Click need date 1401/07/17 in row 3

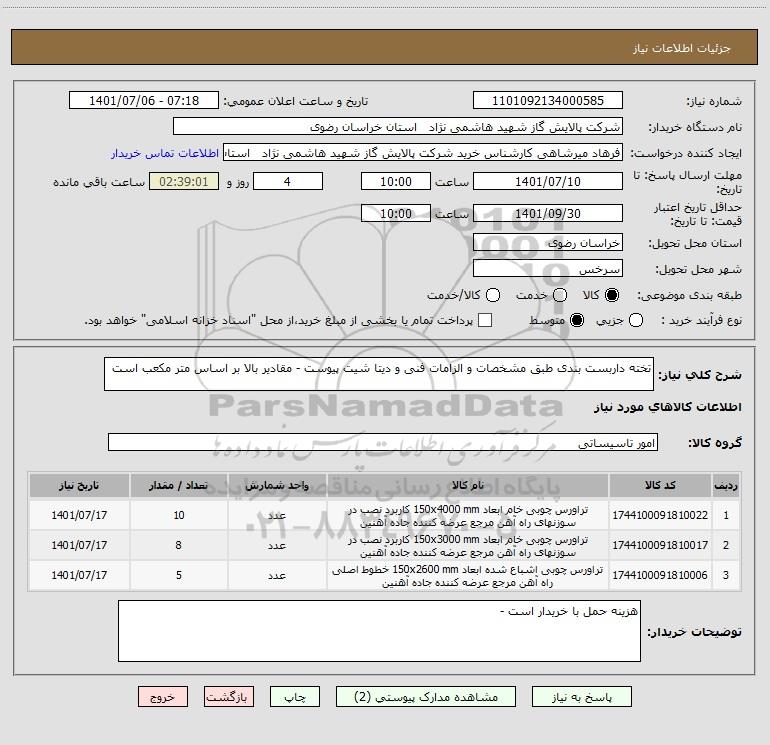pyautogui.click(x=79, y=575)
